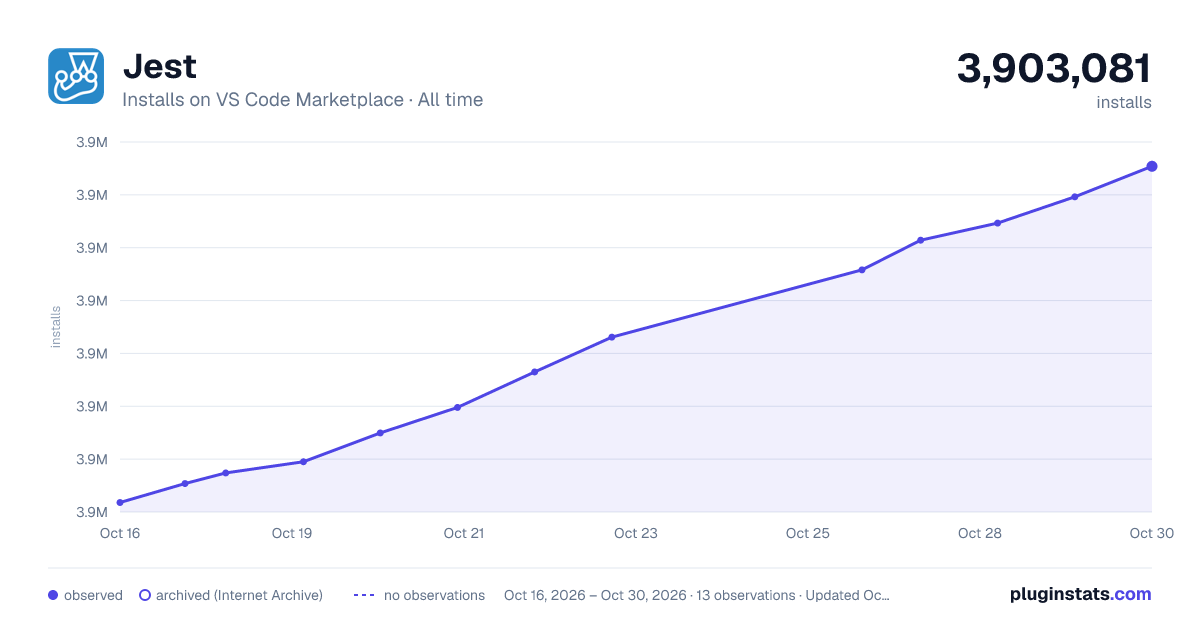
Task: Click the hollow 'archived' legend circle
Action: click(x=144, y=595)
